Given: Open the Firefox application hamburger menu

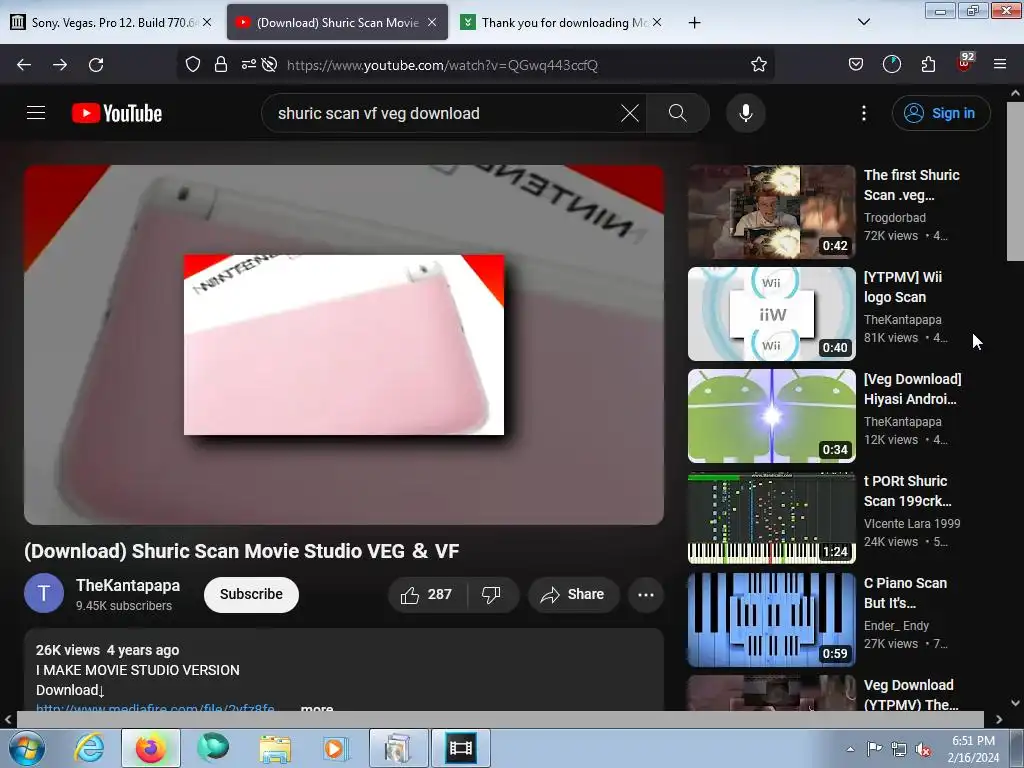Looking at the screenshot, I should point(1000,65).
